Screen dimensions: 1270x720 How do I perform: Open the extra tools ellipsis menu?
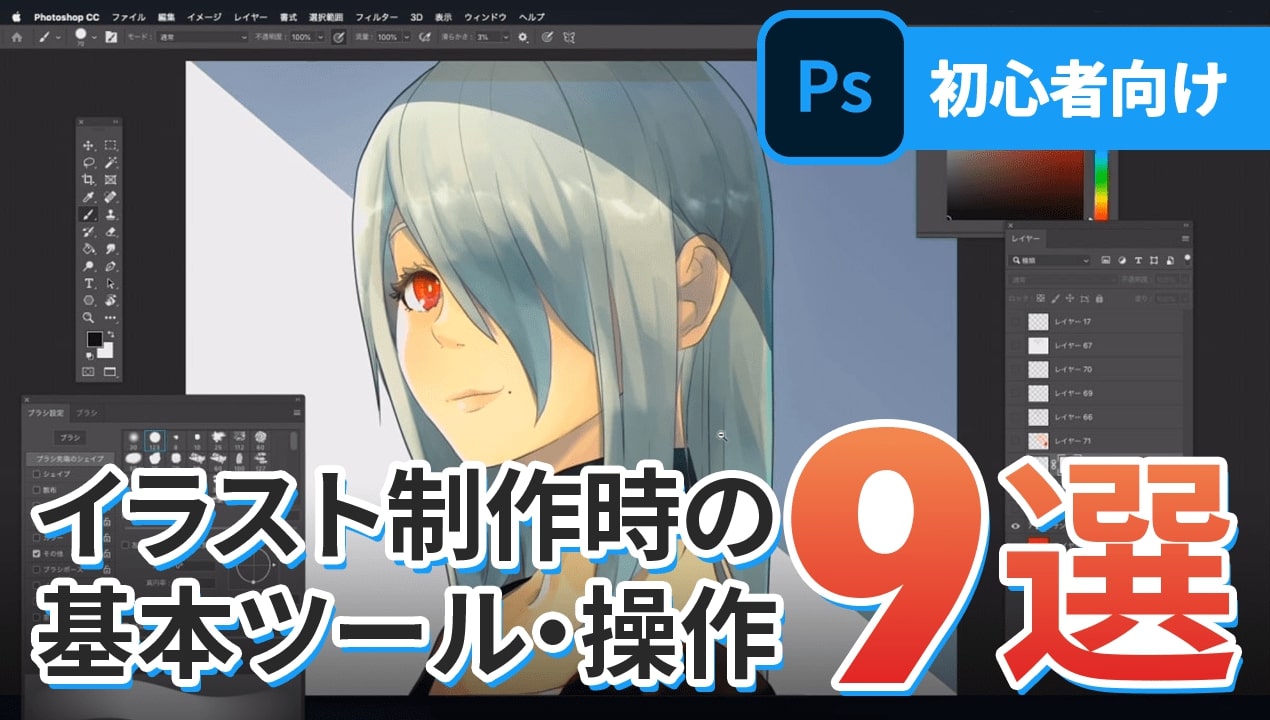[x=110, y=317]
